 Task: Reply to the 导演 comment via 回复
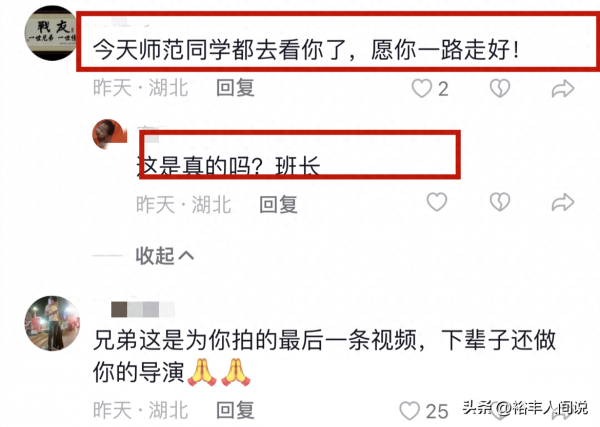(235, 410)
